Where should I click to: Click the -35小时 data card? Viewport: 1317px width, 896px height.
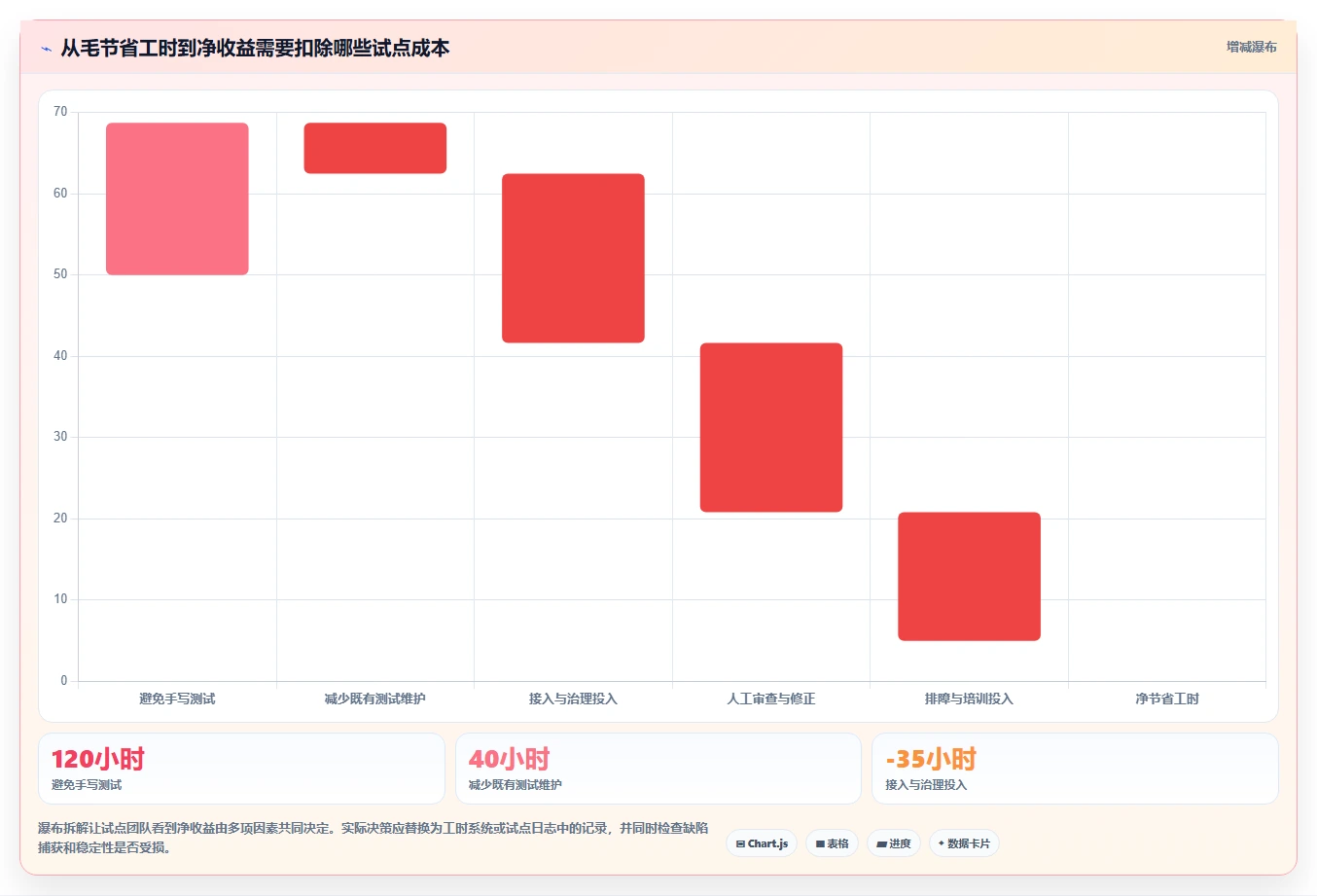pos(1075,769)
